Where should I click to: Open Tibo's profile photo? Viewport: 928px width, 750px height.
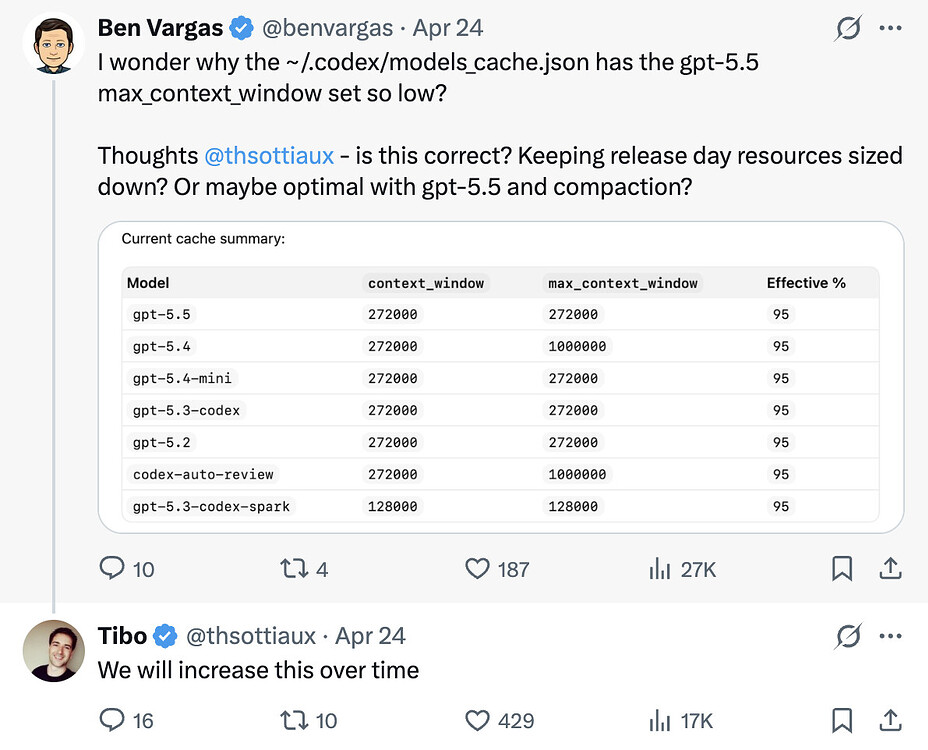[x=53, y=651]
